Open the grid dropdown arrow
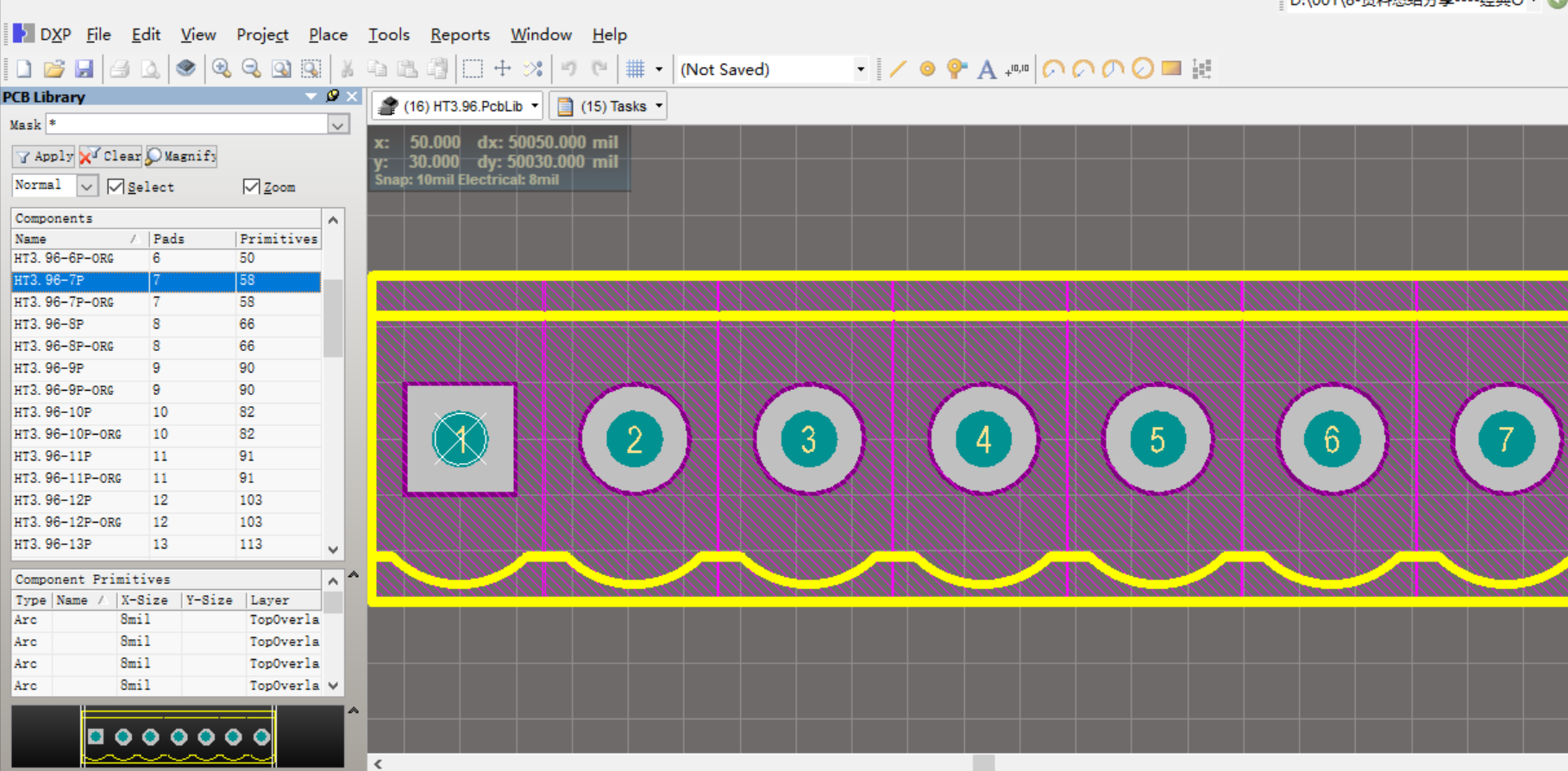 (659, 69)
